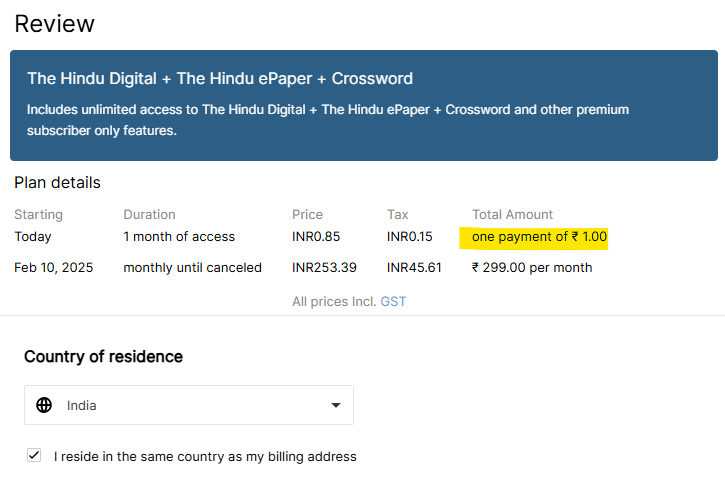This screenshot has width=725, height=485.
Task: Click the Plan details heading
Action: [57, 183]
